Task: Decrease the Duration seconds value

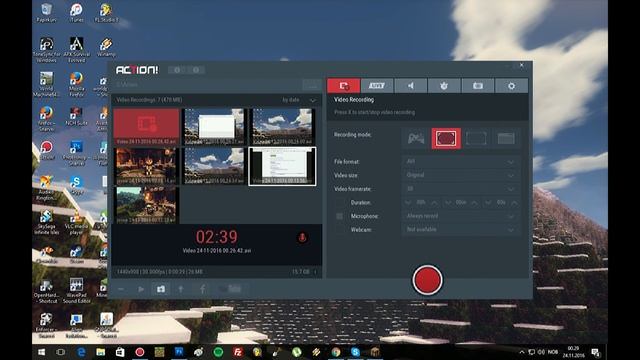Action: (488, 202)
